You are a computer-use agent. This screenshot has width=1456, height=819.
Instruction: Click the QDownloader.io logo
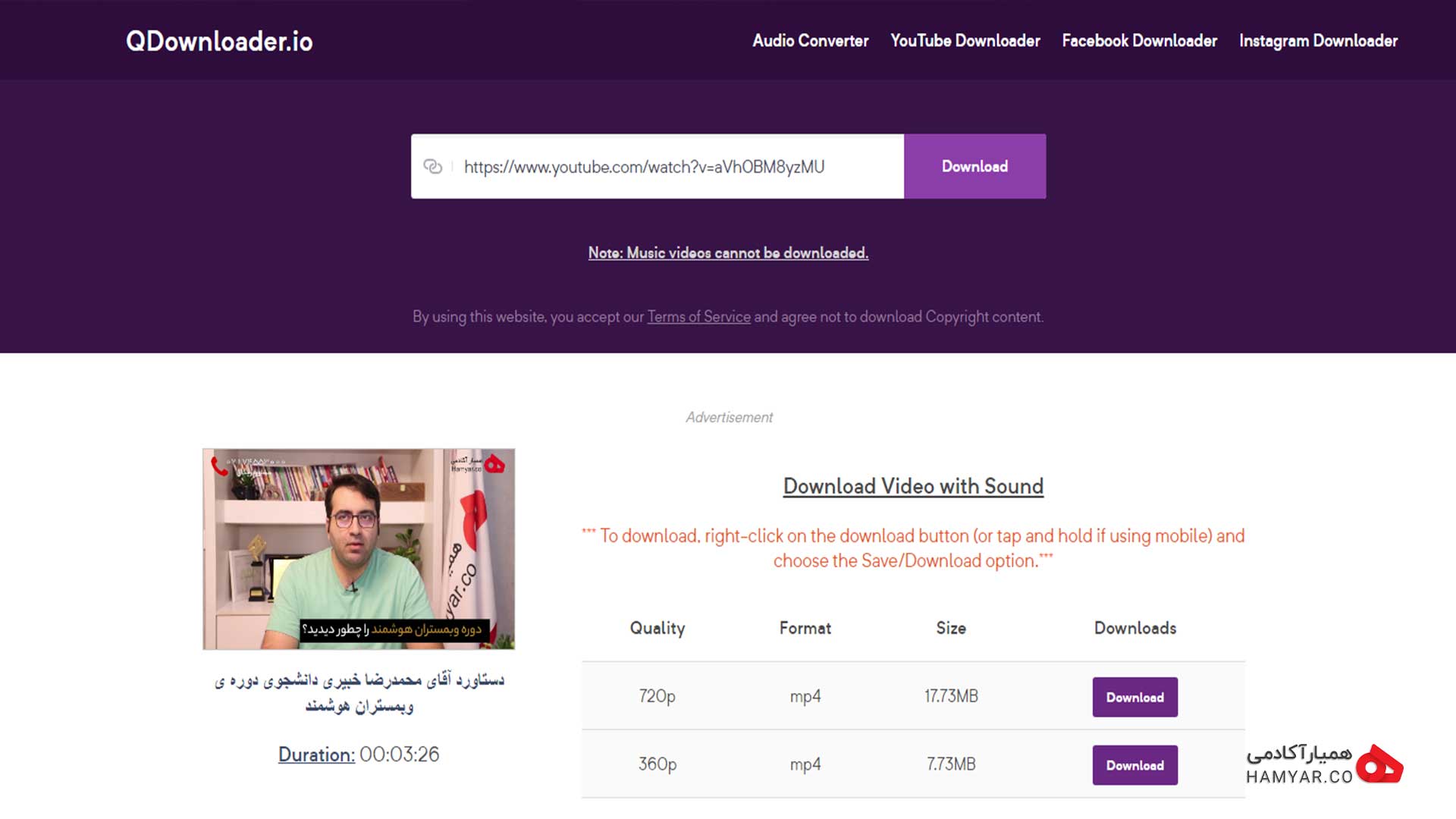pos(219,41)
